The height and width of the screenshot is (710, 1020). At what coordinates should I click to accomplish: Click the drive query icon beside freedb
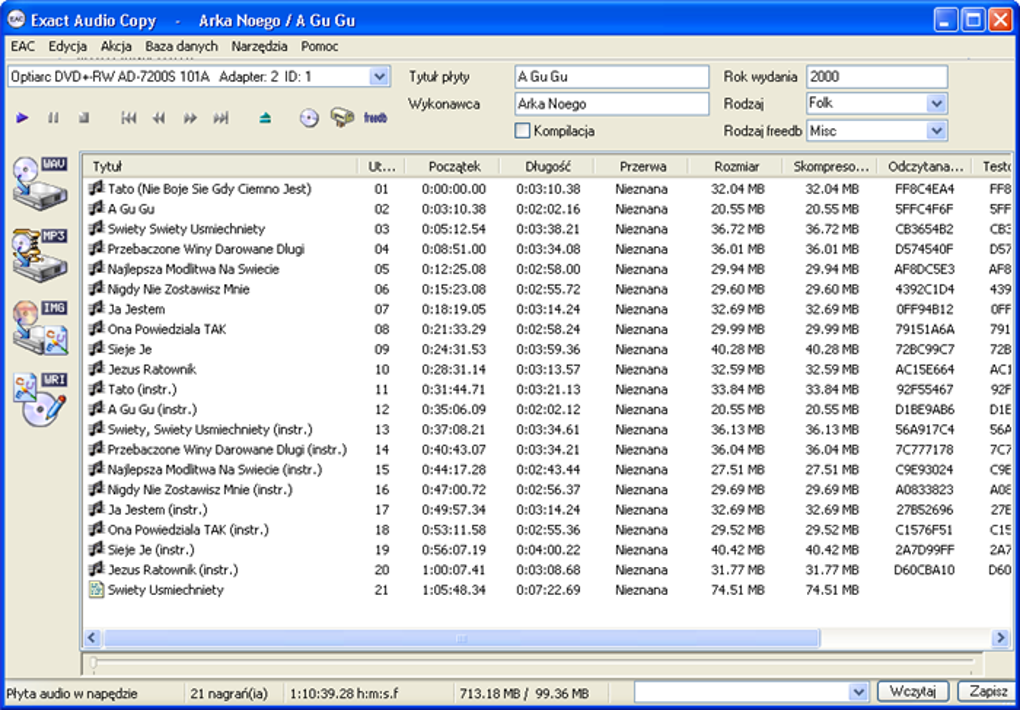click(x=342, y=117)
